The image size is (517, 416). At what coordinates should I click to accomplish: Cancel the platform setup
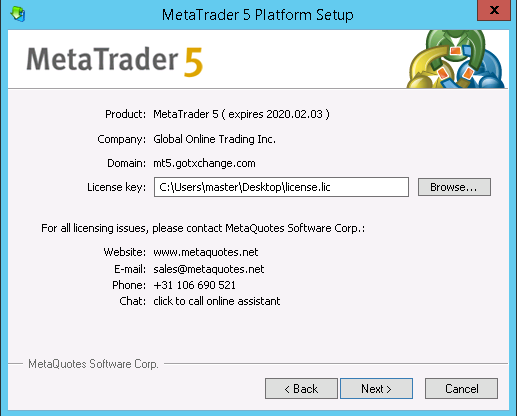461,389
